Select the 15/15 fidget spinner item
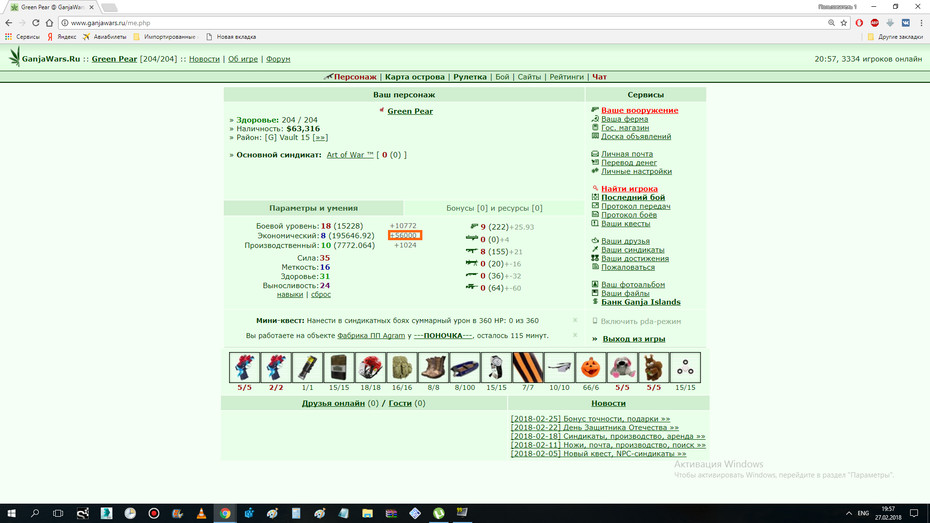The width and height of the screenshot is (930, 523). point(685,367)
